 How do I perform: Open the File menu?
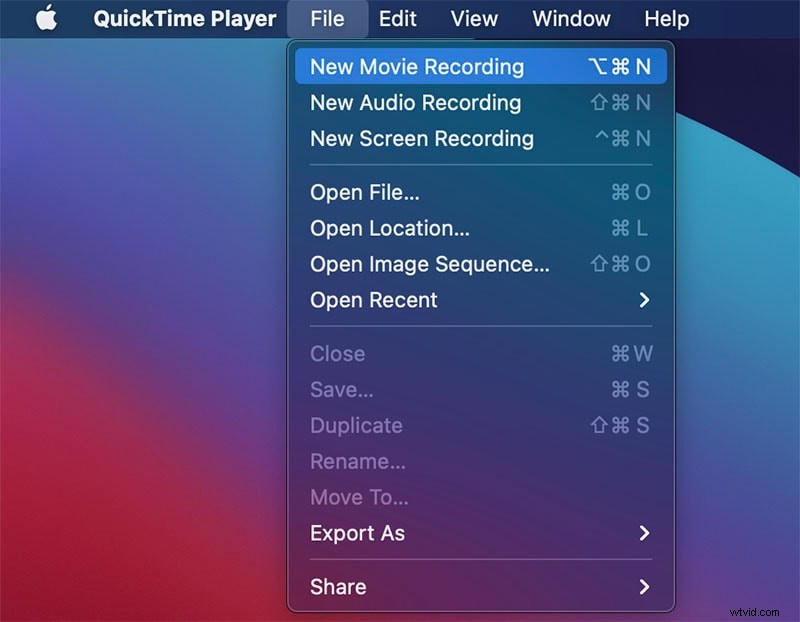tap(328, 18)
